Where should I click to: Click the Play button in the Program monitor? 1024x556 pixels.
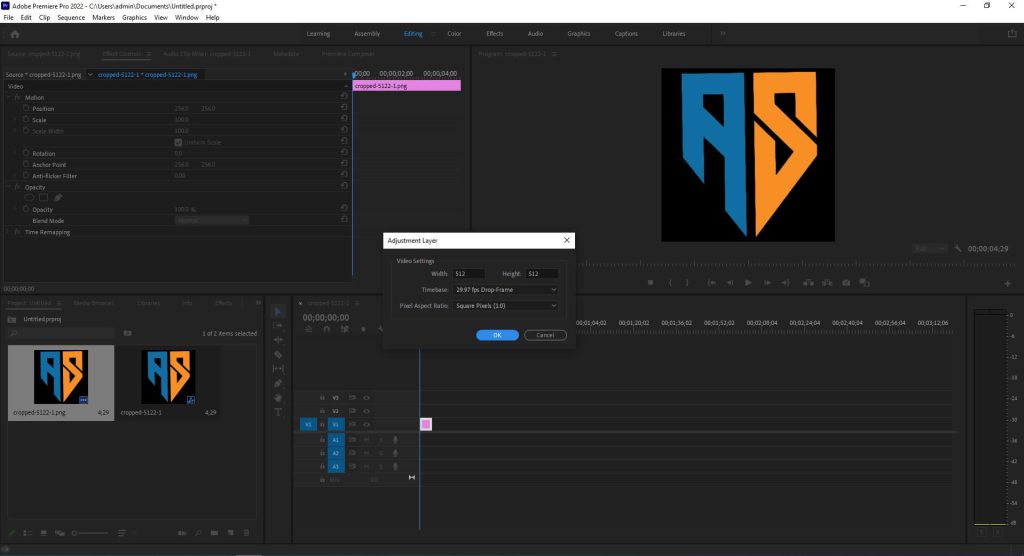click(747, 283)
